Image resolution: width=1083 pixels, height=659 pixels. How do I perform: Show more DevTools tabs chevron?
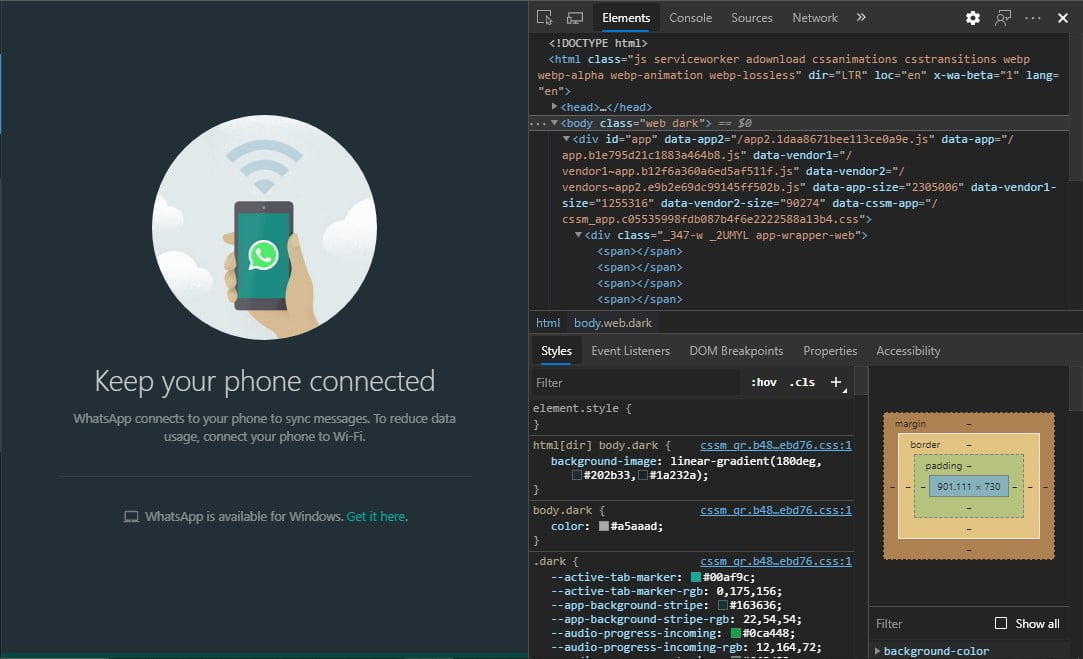(x=861, y=17)
